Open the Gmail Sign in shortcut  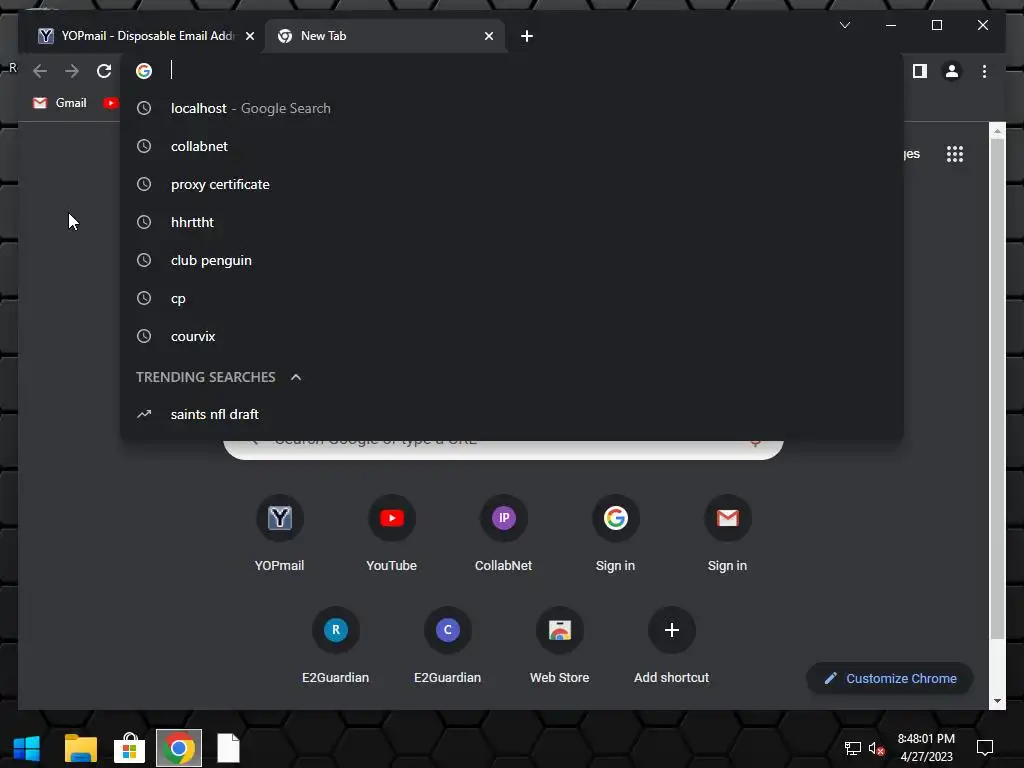tap(728, 534)
